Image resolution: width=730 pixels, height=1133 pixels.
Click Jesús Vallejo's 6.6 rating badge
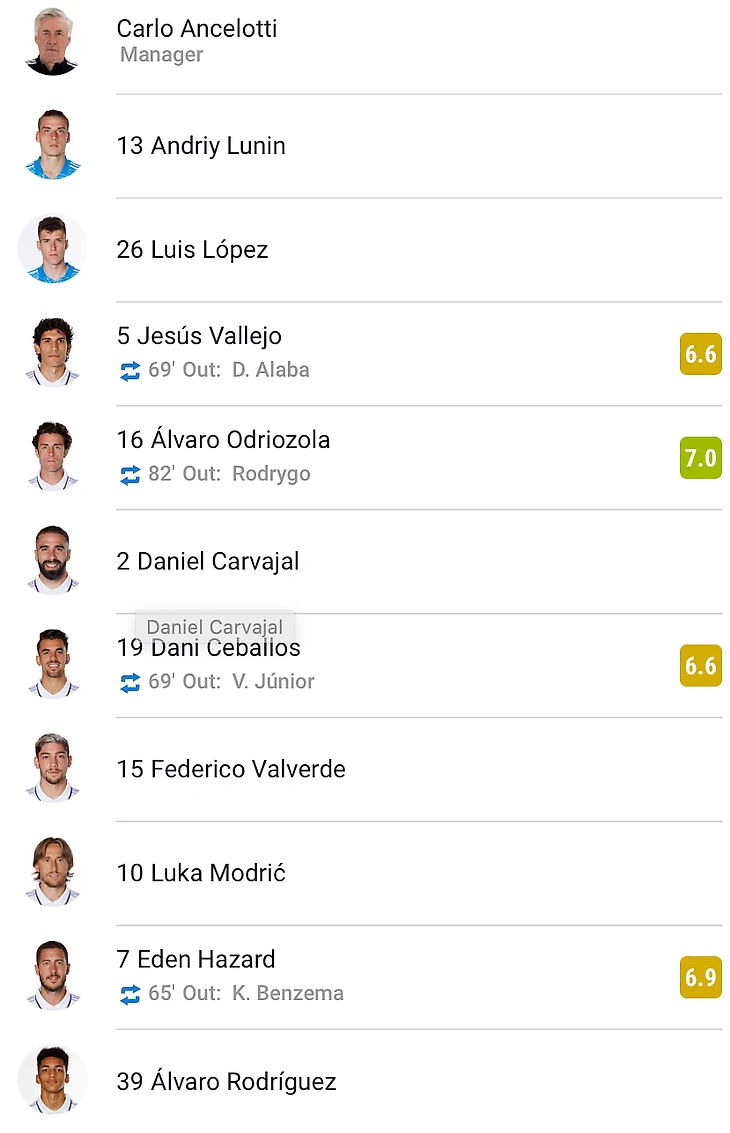pyautogui.click(x=700, y=354)
